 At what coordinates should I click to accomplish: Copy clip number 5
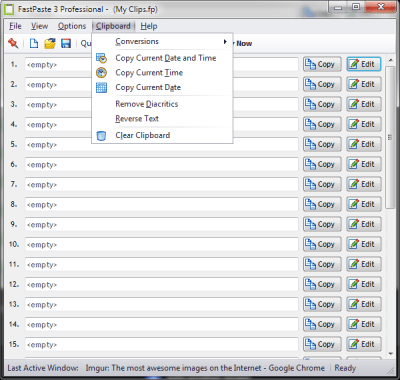coord(322,144)
